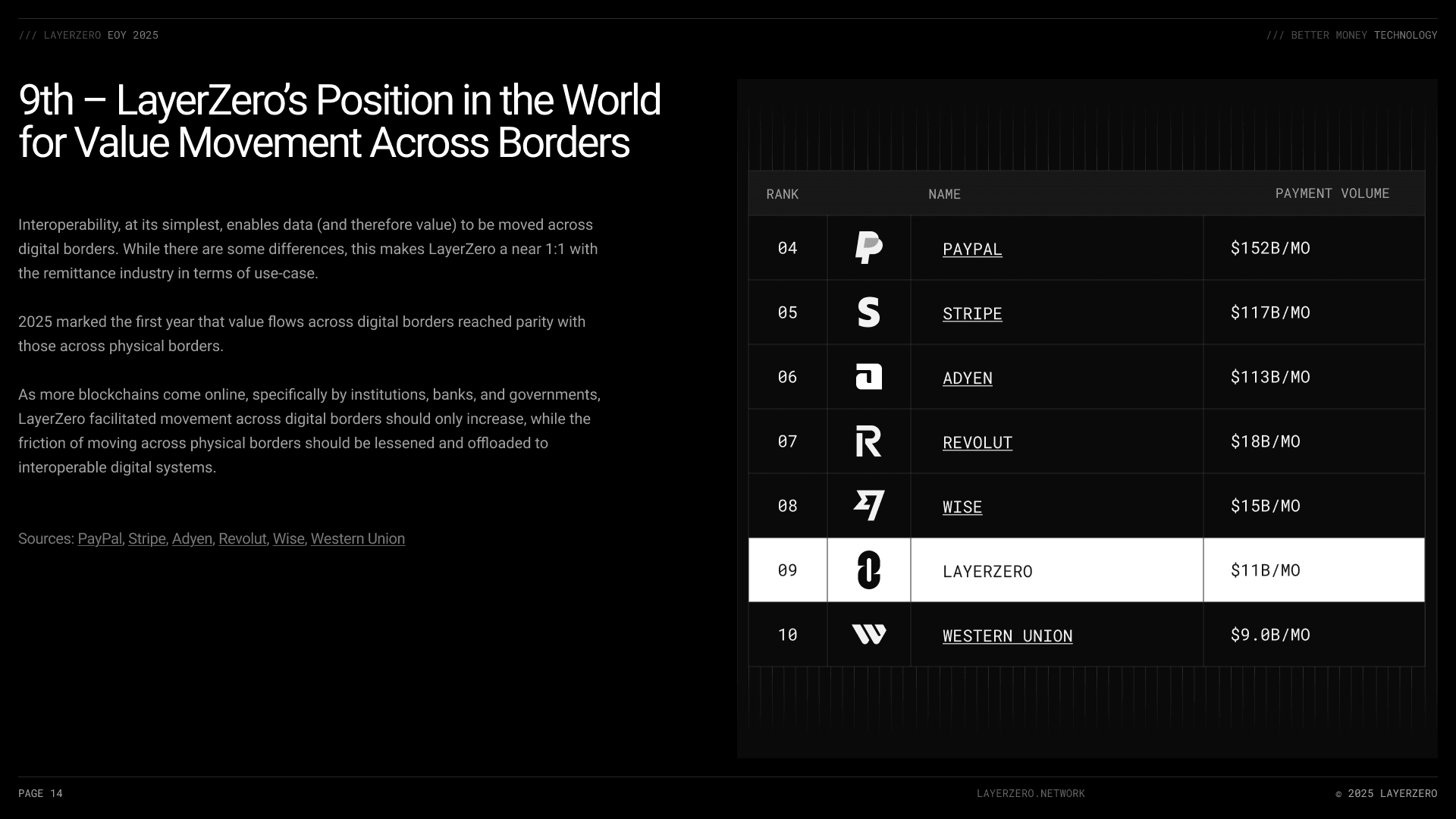This screenshot has height=819, width=1456.
Task: Click the Western Union logo icon
Action: 868,635
